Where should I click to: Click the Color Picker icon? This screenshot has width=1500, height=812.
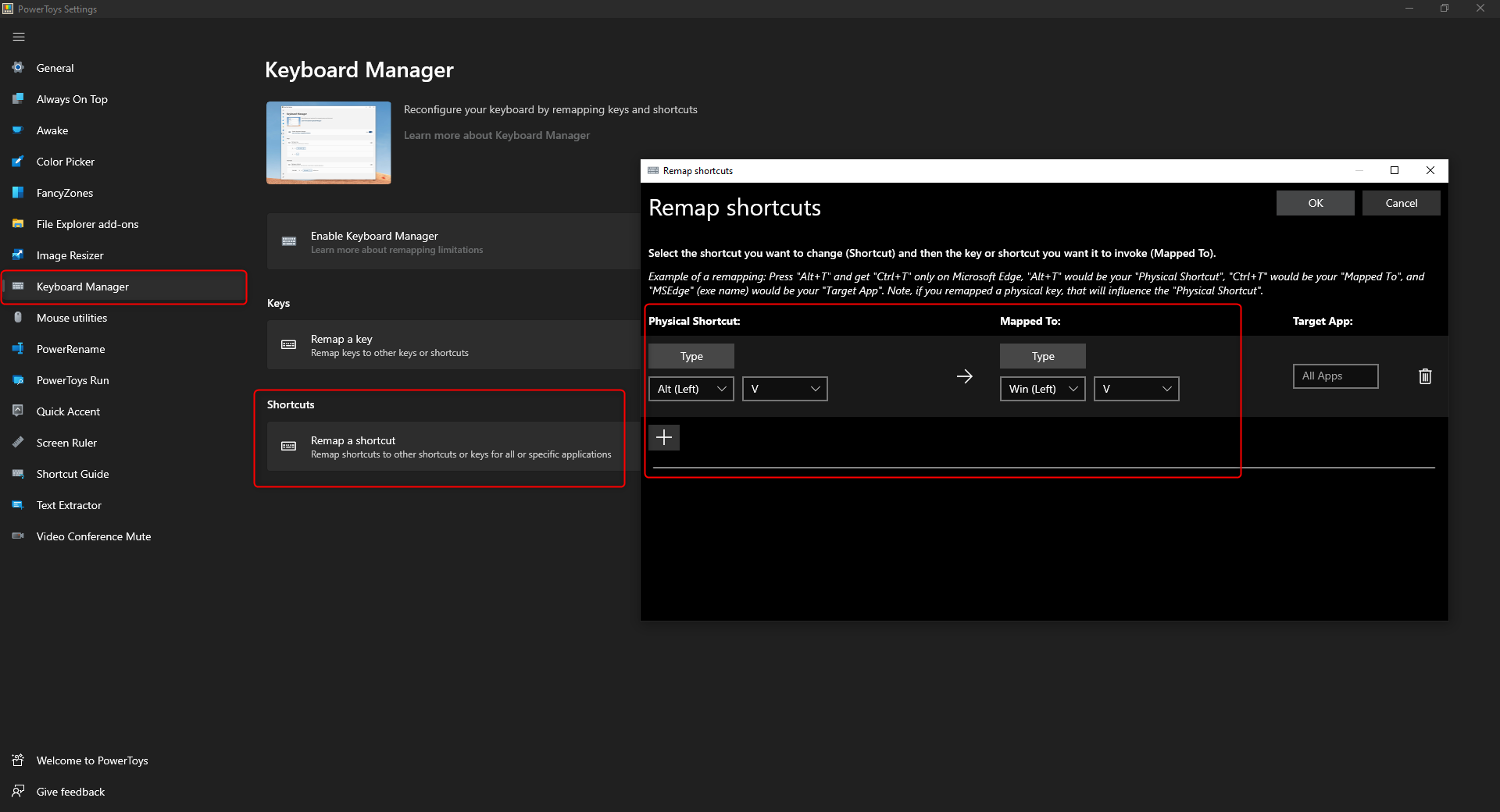coord(18,162)
